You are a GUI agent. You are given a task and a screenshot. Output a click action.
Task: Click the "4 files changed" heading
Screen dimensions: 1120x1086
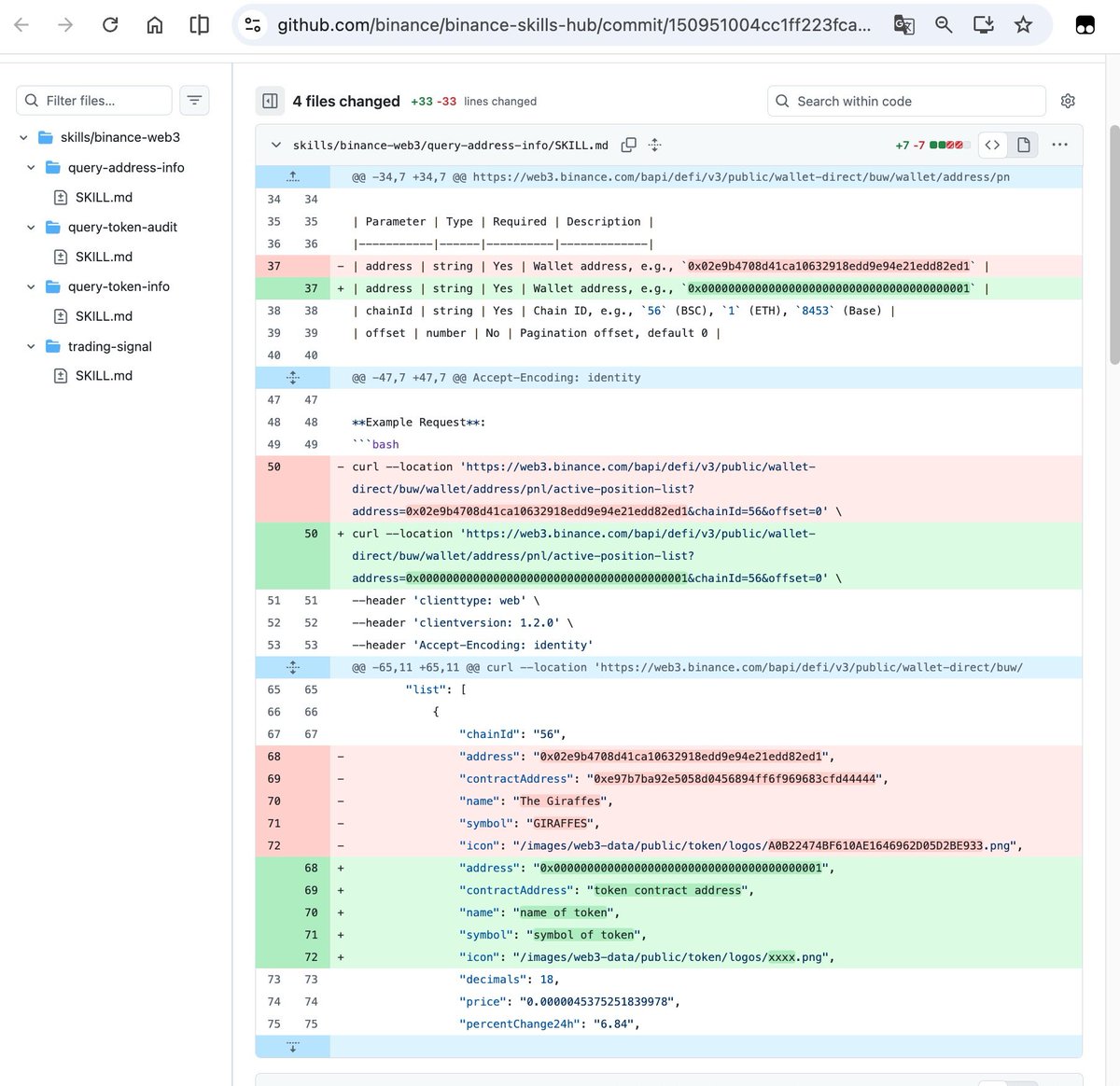tap(346, 101)
